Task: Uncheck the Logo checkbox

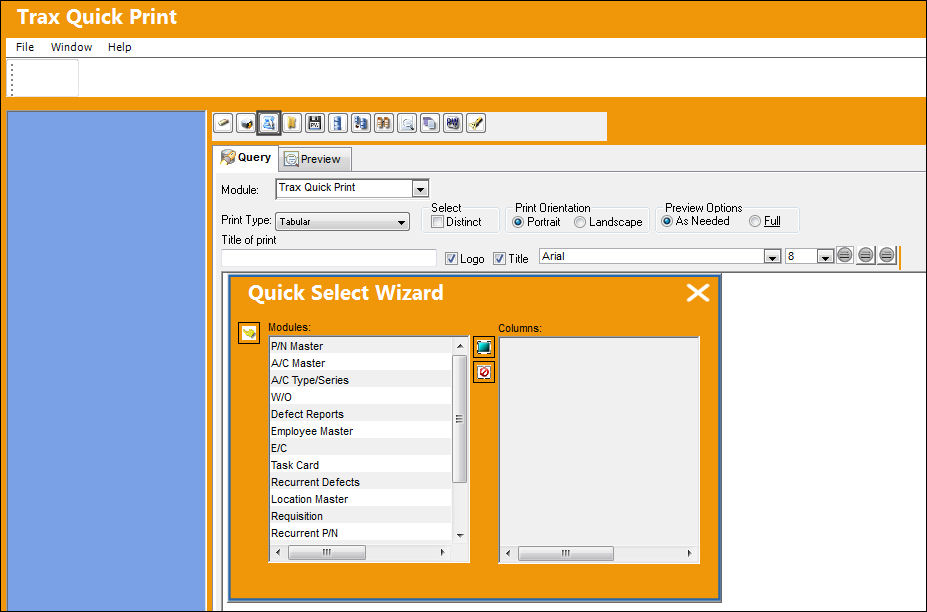Action: [x=451, y=258]
